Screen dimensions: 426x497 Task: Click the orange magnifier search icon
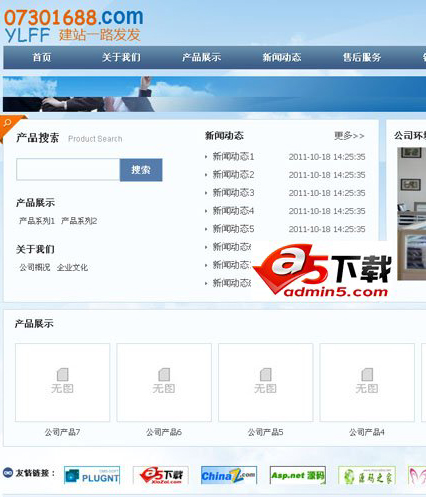click(7, 123)
